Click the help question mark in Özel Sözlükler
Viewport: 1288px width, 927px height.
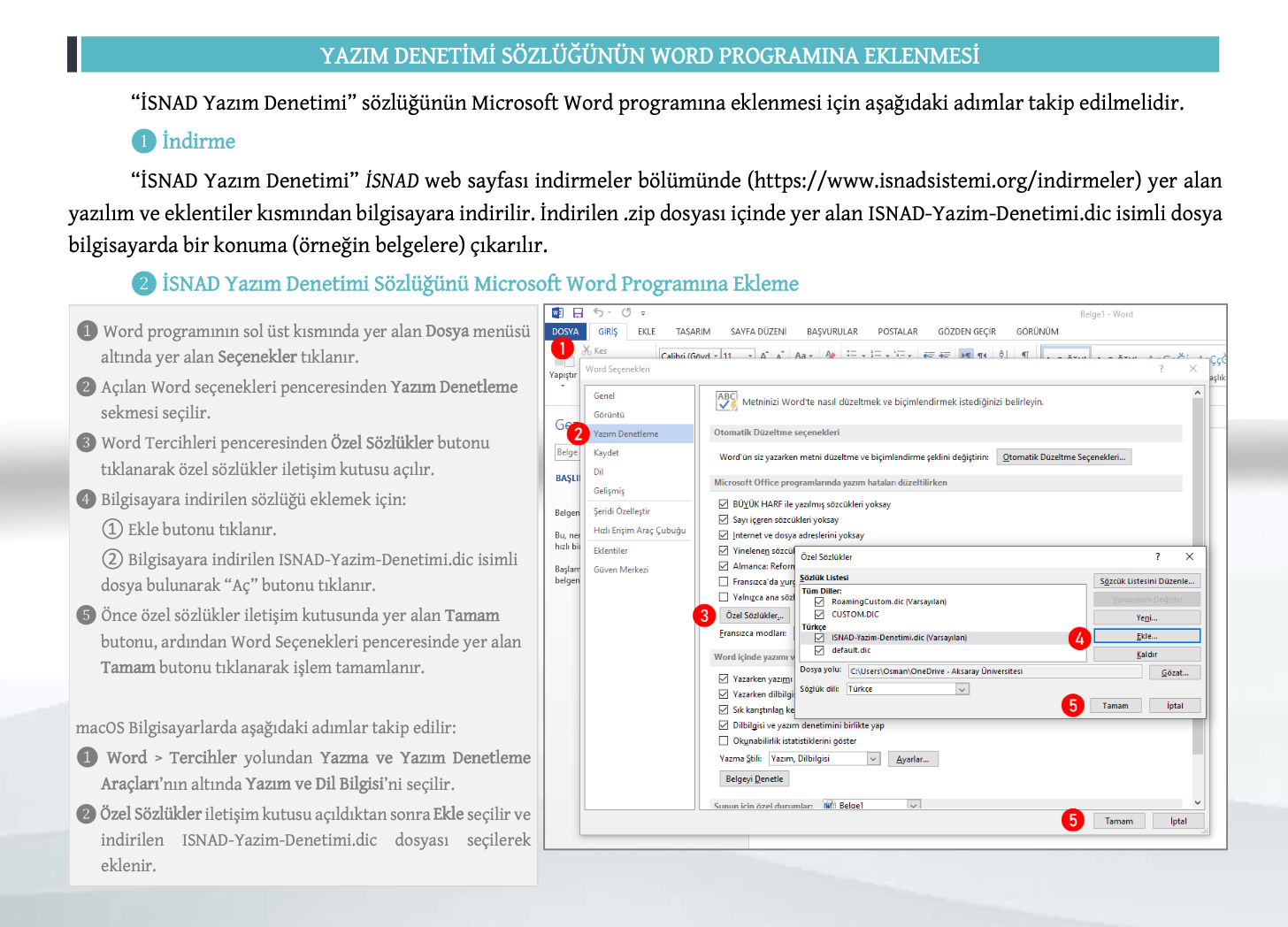click(1157, 556)
